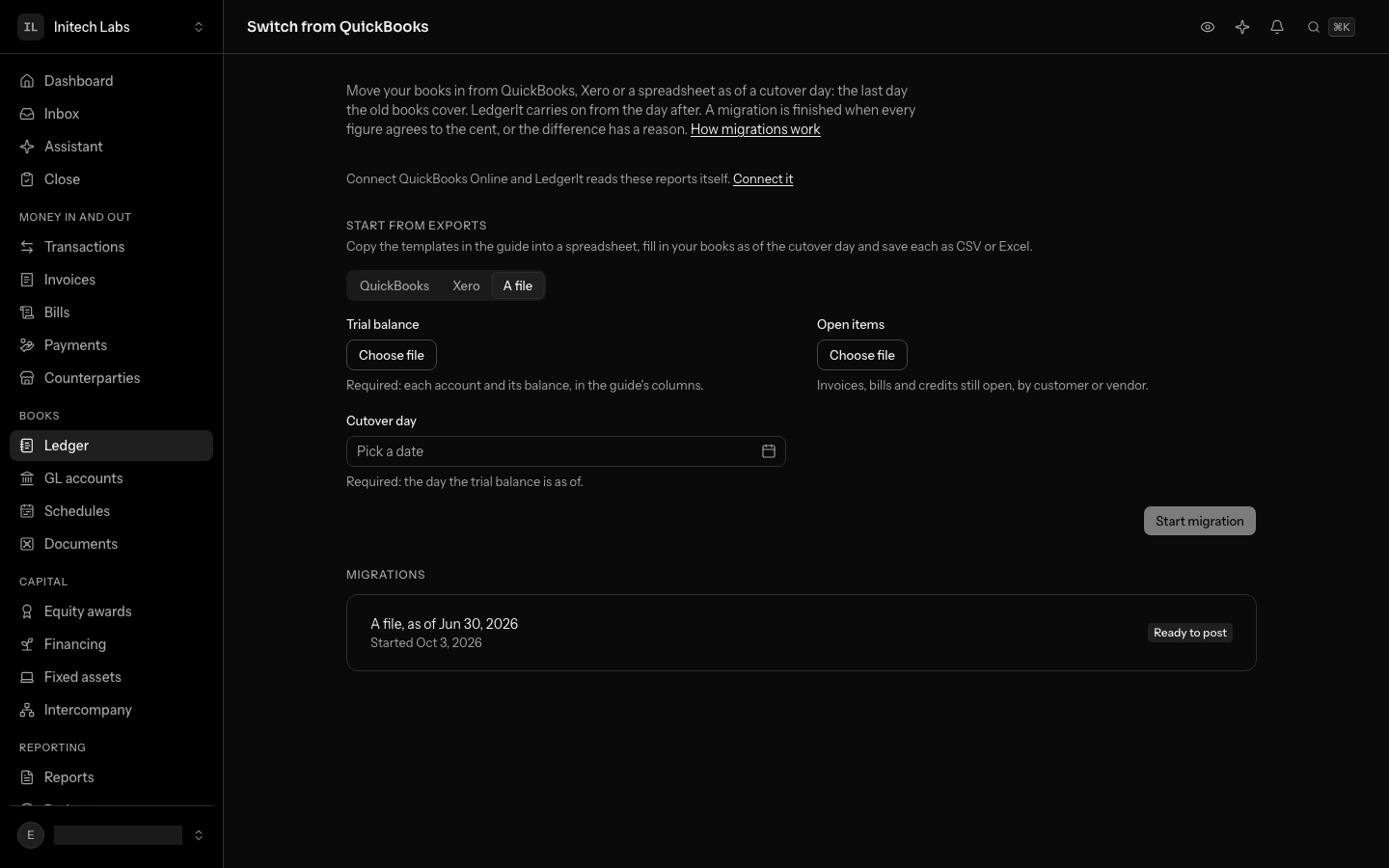Go to Reports in the sidebar
1389x868 pixels.
point(111,777)
